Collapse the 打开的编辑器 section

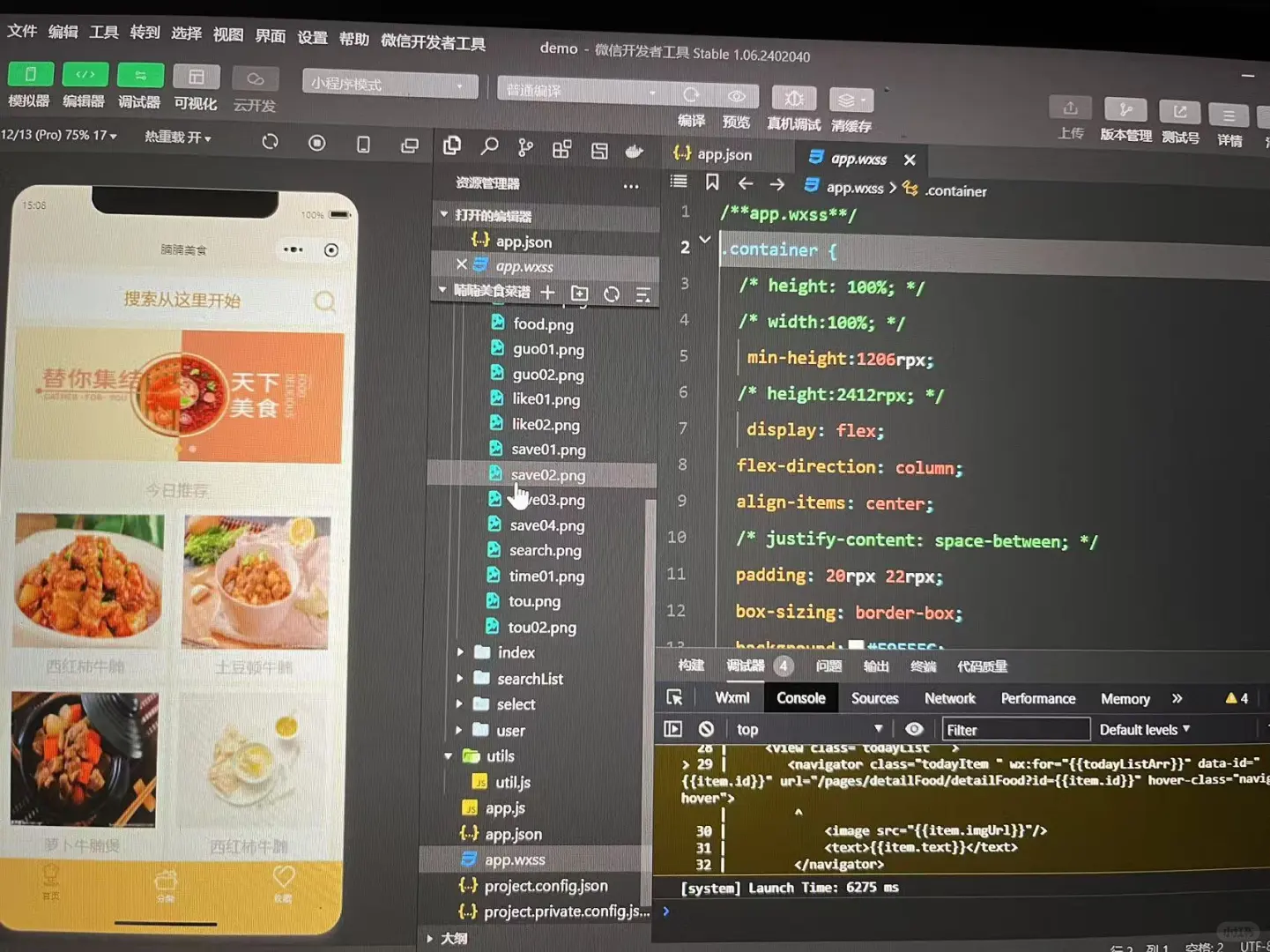pos(444,214)
